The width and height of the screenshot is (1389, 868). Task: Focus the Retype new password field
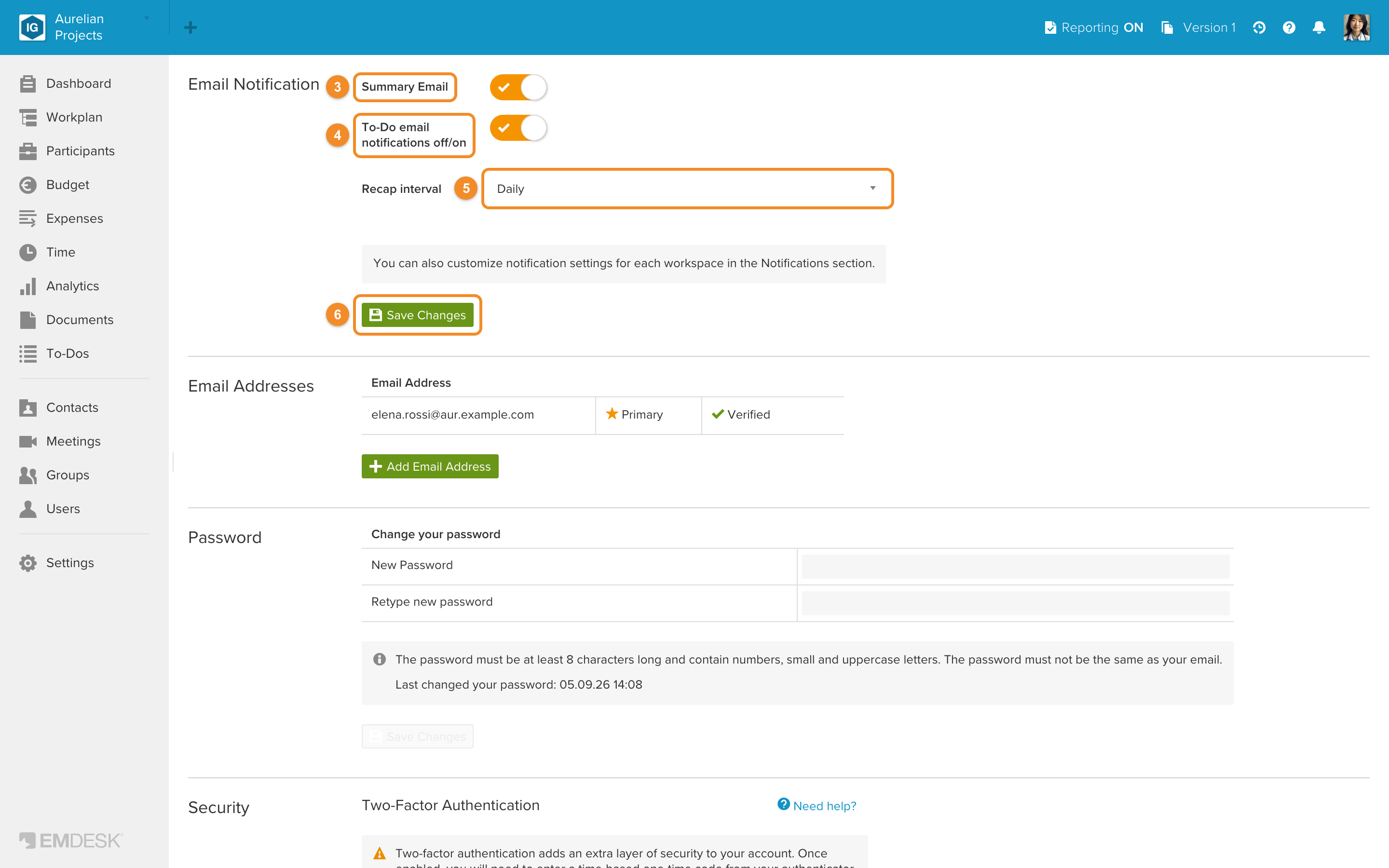1015,603
